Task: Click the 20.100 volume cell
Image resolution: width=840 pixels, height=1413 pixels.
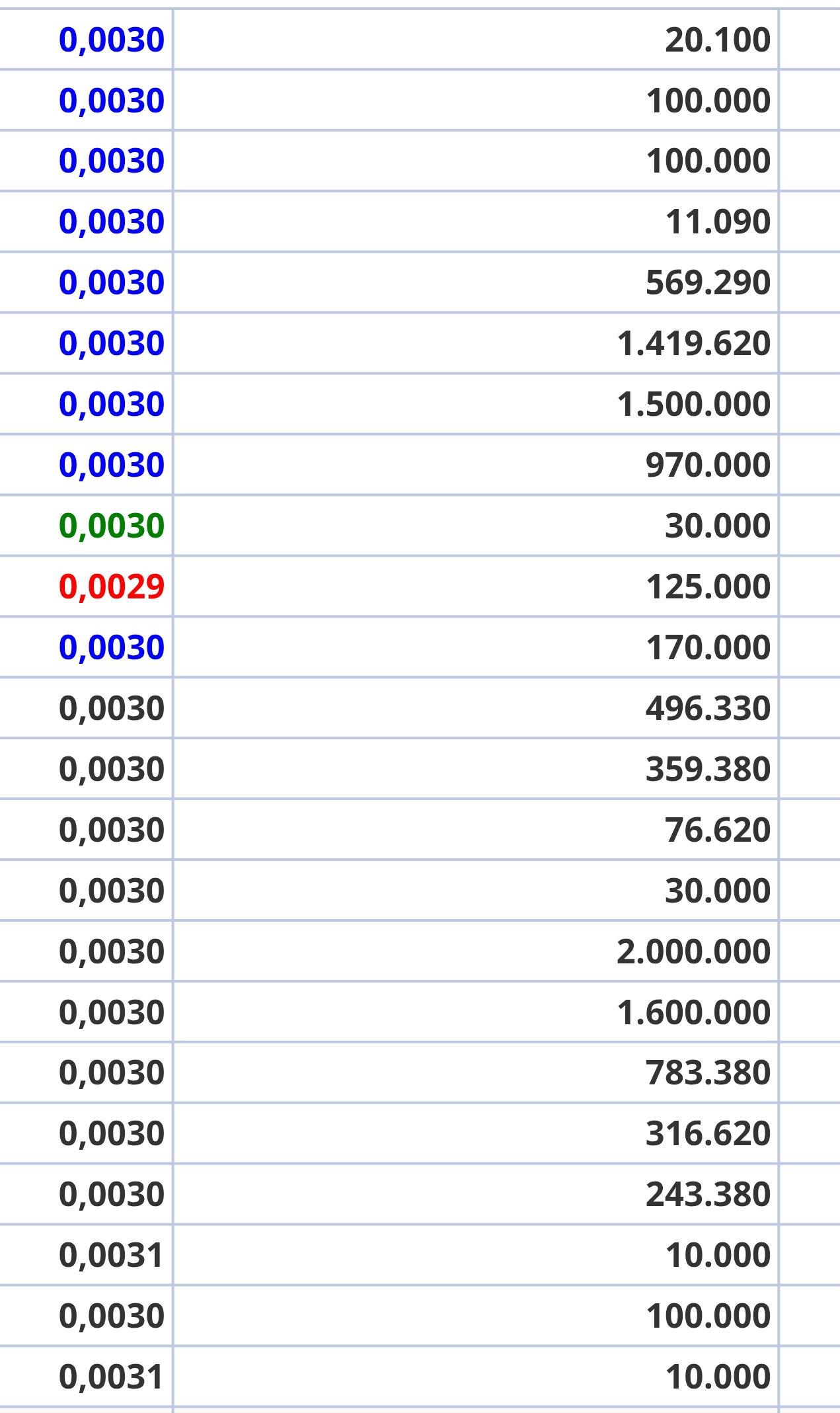Action: (718, 40)
